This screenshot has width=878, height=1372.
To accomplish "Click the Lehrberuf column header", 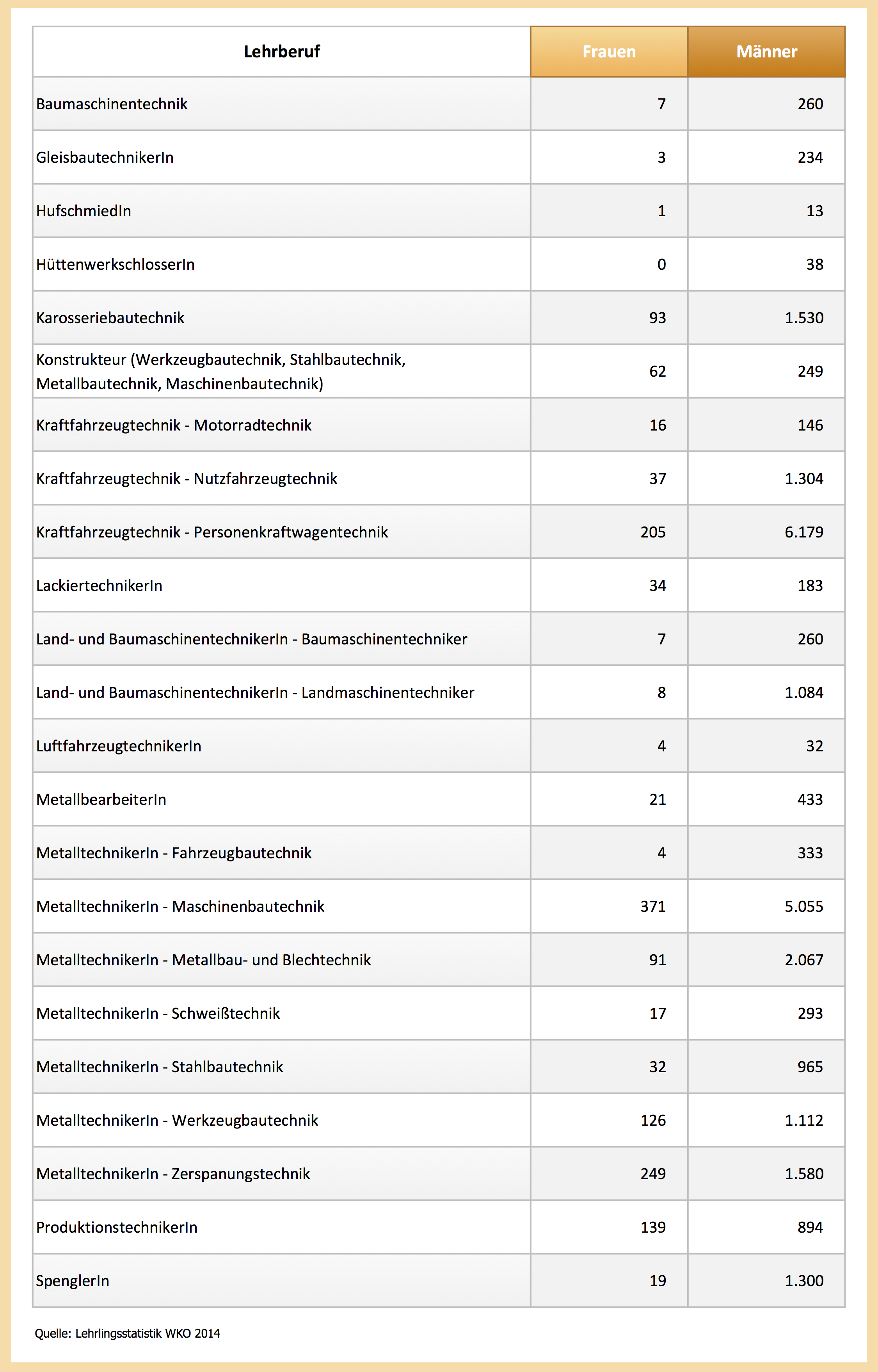I will [282, 52].
